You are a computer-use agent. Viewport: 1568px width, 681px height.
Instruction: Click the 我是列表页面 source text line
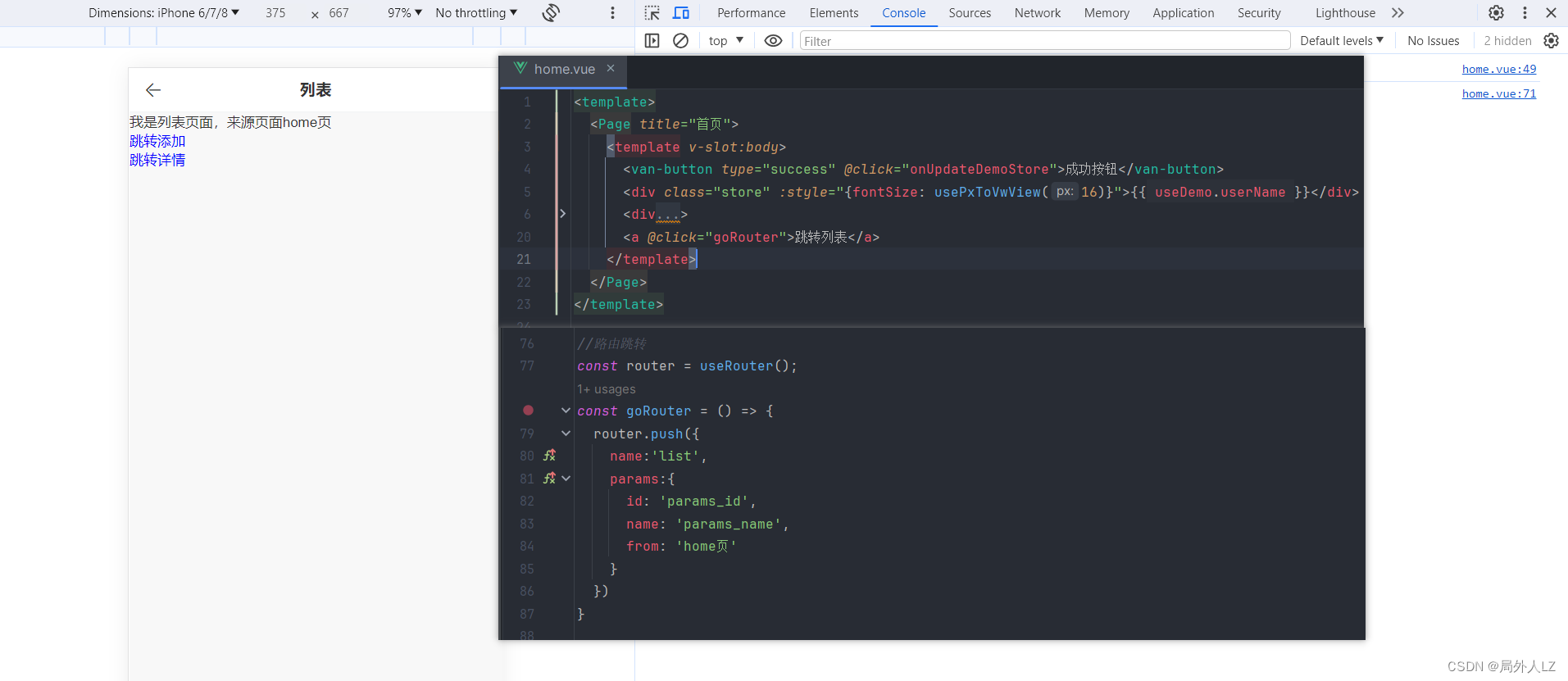coord(230,122)
